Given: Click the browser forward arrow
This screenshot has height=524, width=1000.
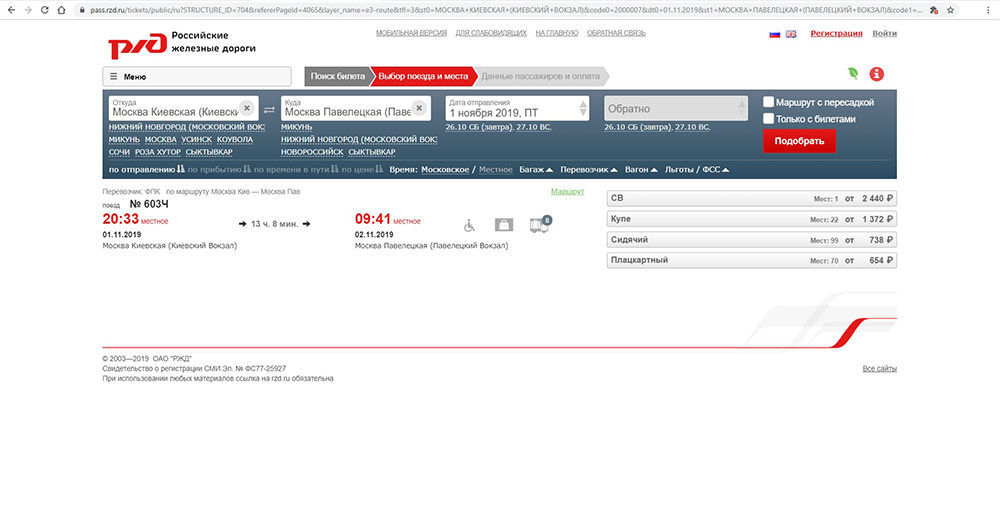Looking at the screenshot, I should click(x=27, y=10).
